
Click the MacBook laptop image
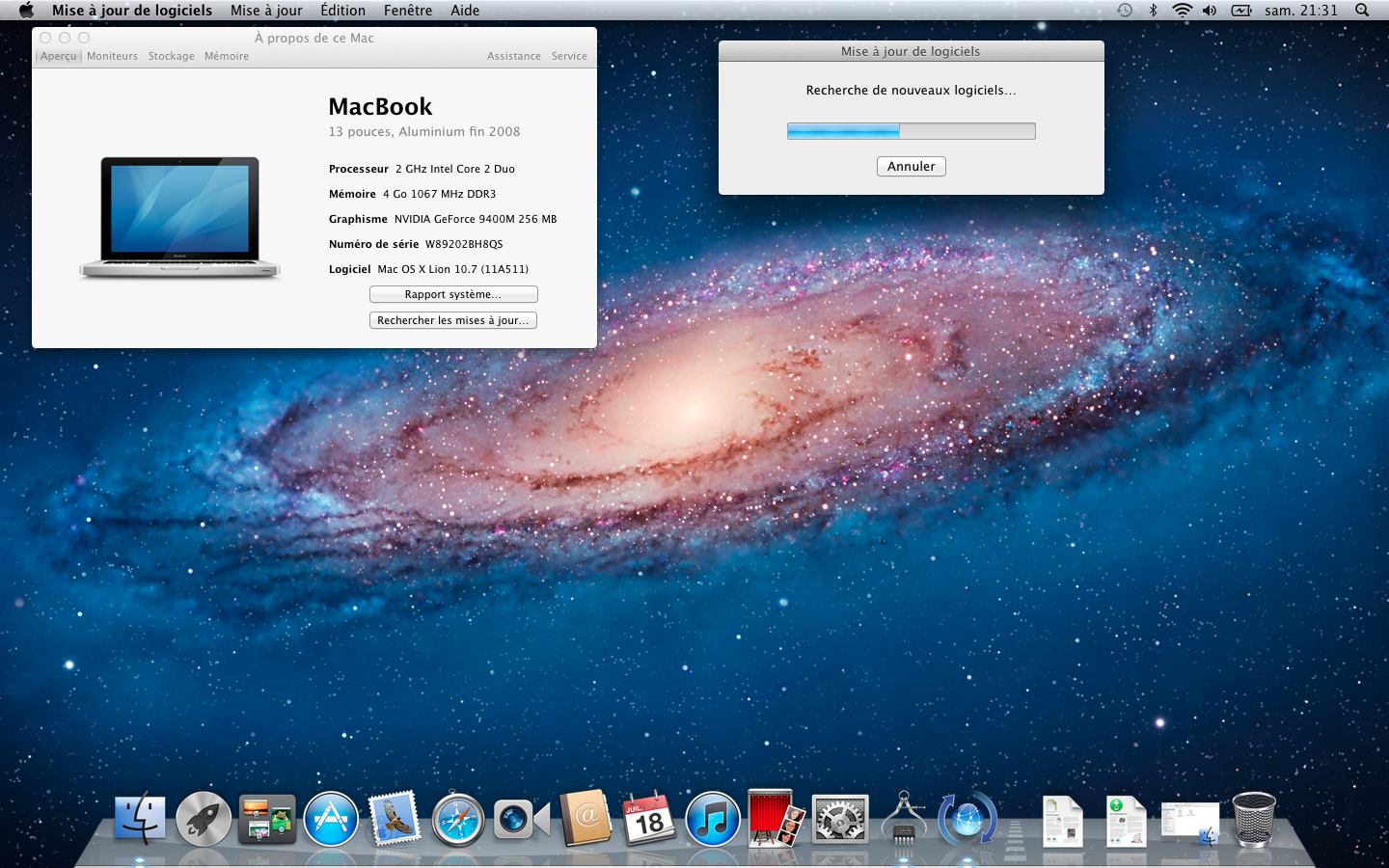pyautogui.click(x=180, y=218)
